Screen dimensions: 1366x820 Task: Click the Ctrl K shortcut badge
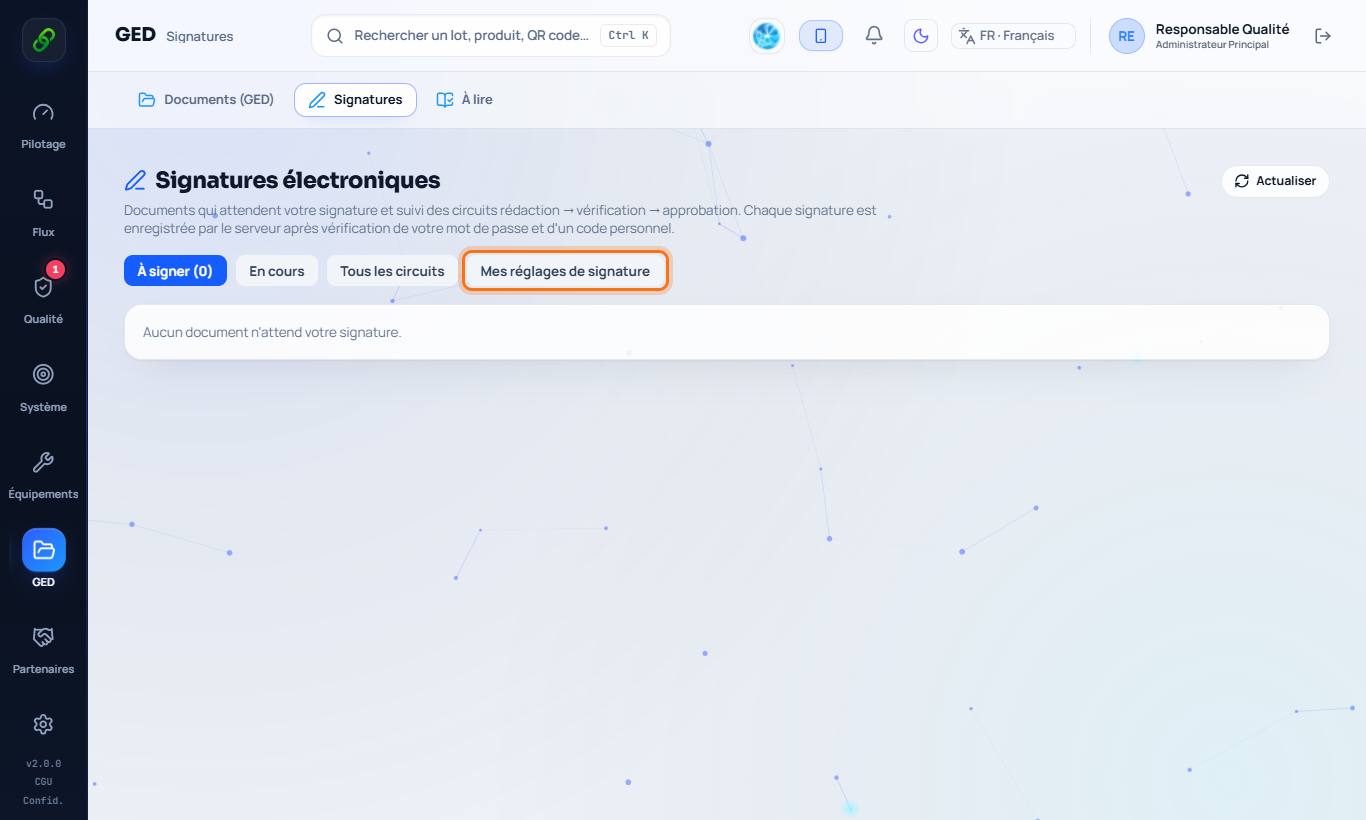point(628,36)
